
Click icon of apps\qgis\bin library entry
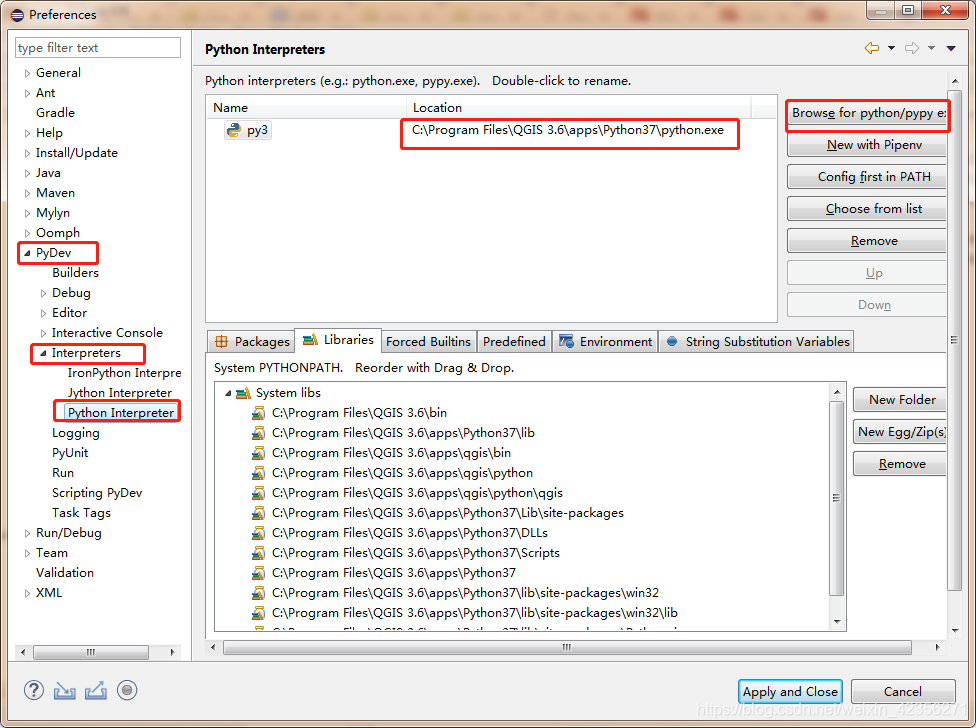point(258,453)
